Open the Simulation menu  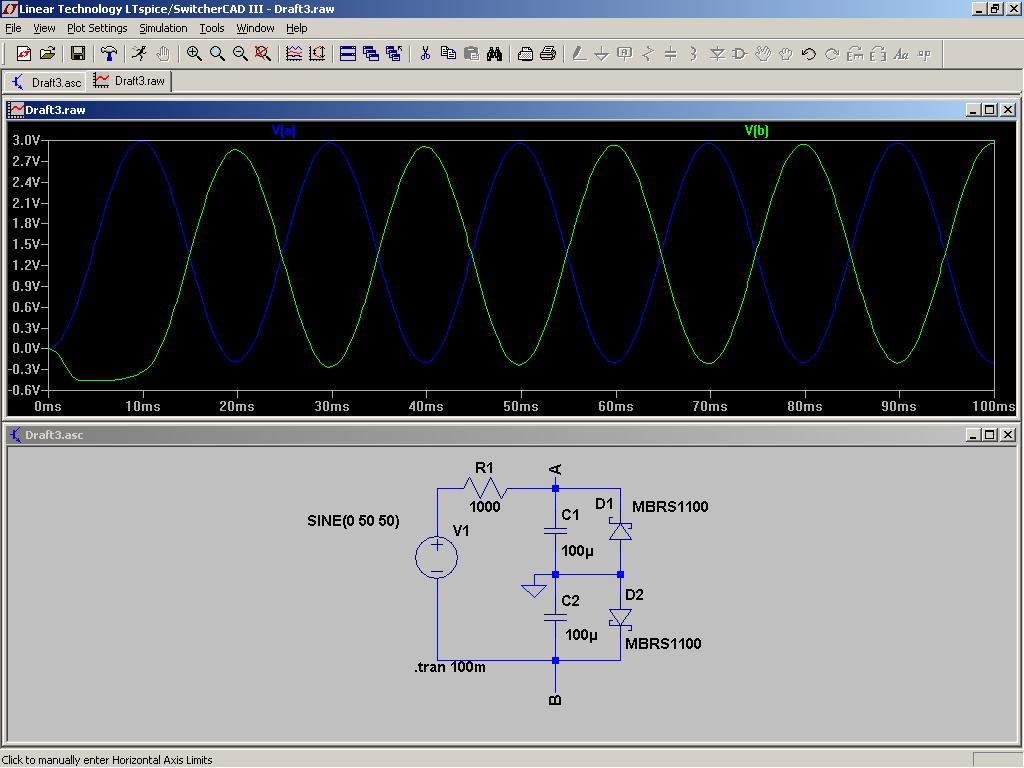163,28
